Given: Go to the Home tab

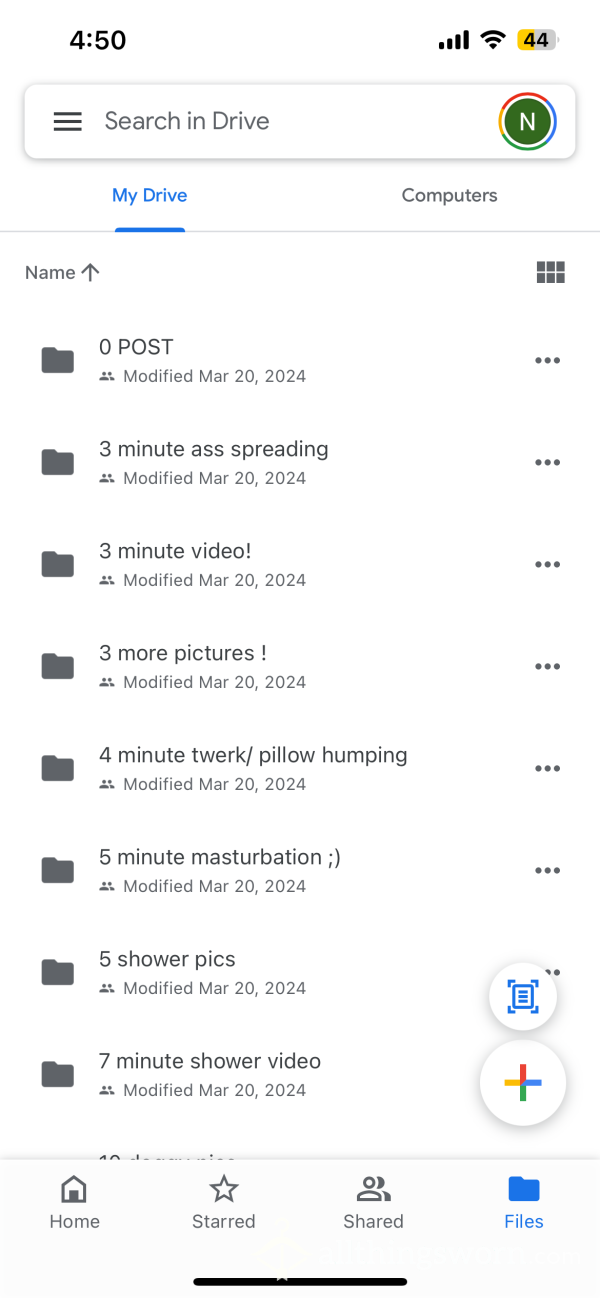Looking at the screenshot, I should [75, 1203].
